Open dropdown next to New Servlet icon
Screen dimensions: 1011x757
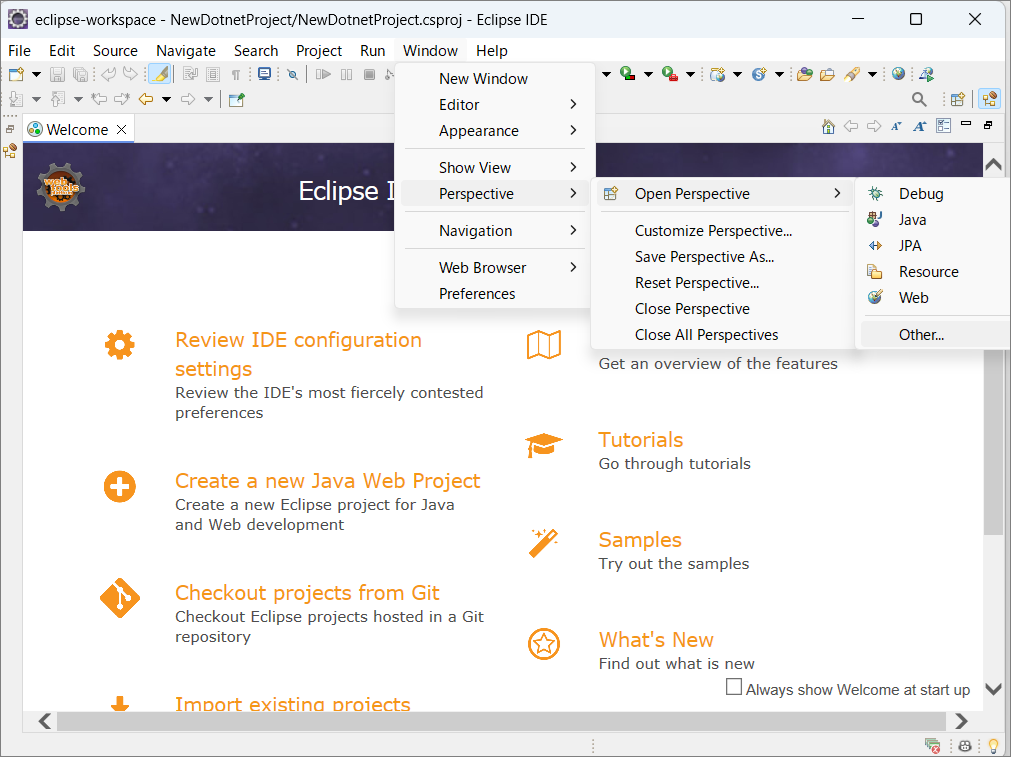(x=779, y=74)
